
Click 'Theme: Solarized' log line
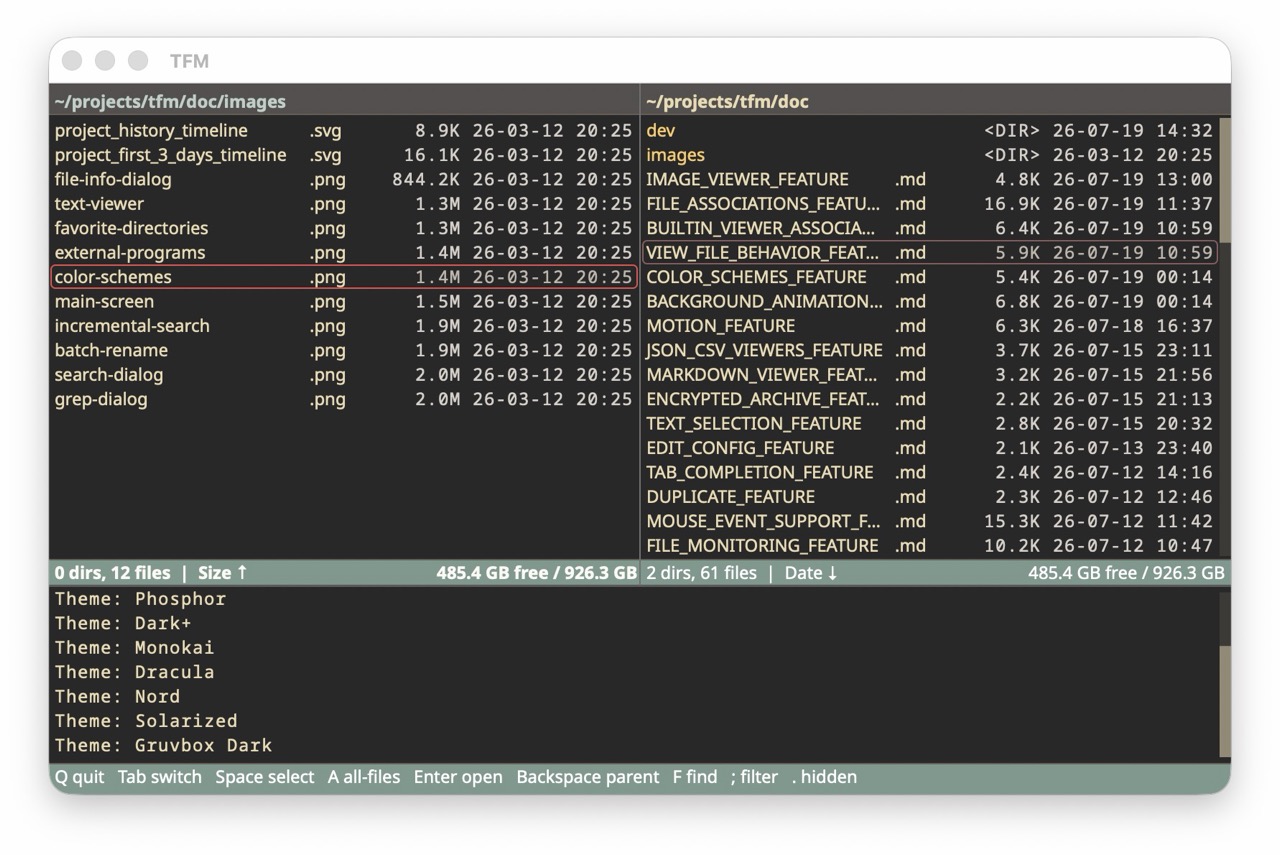tap(146, 721)
